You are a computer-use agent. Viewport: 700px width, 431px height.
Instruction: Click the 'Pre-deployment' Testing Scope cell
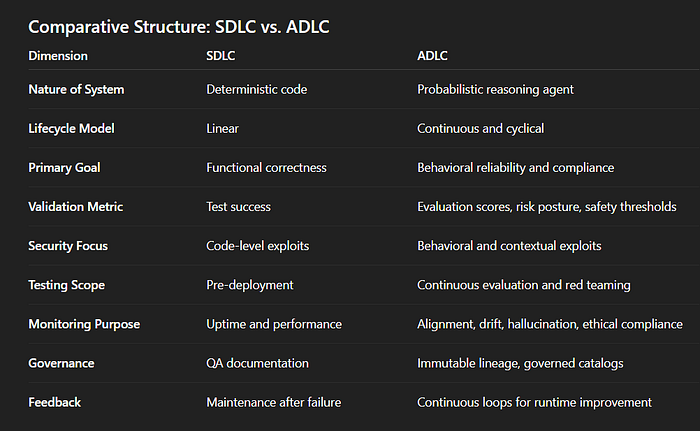pos(250,285)
